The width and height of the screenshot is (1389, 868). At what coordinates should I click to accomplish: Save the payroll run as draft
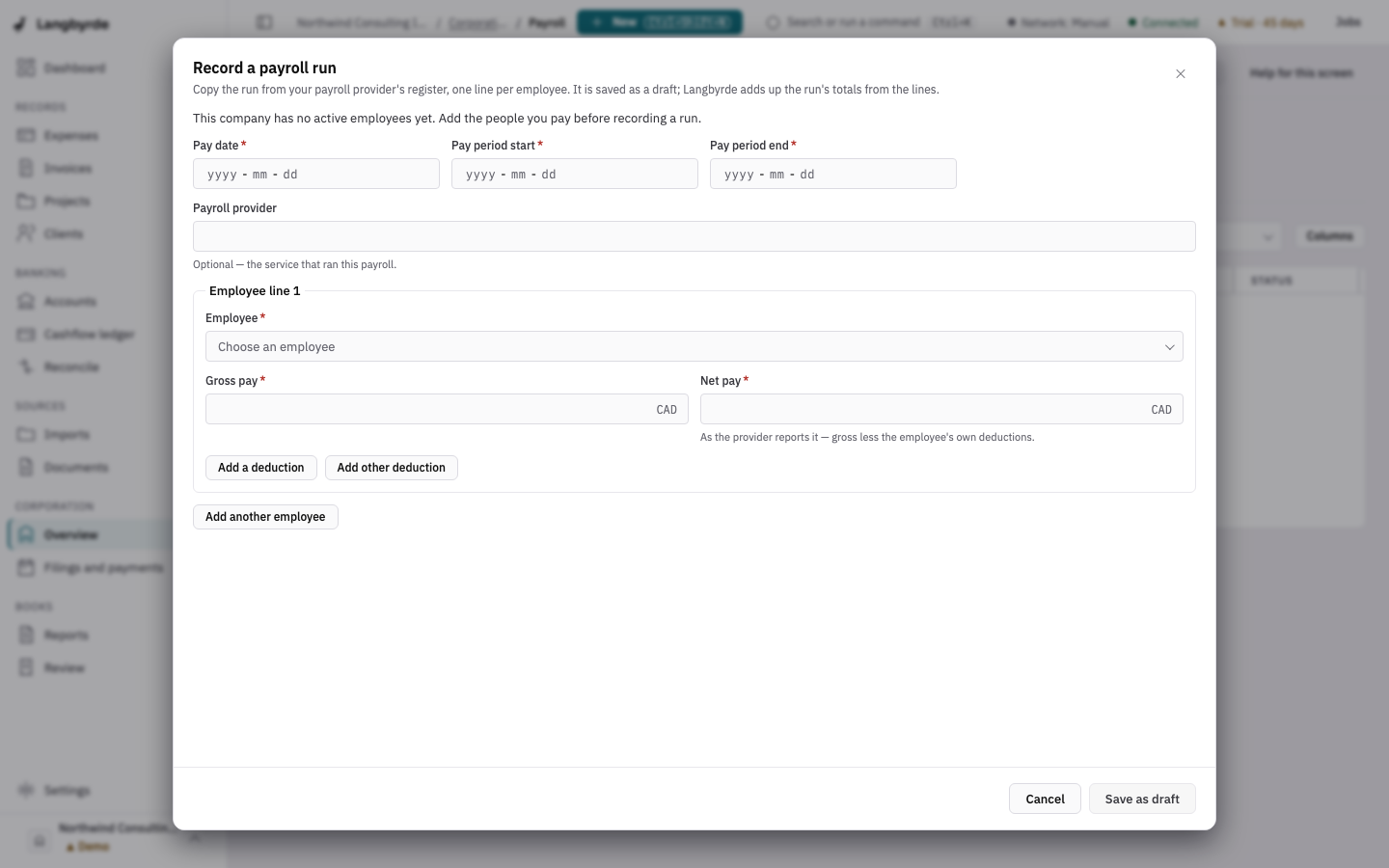1142,799
